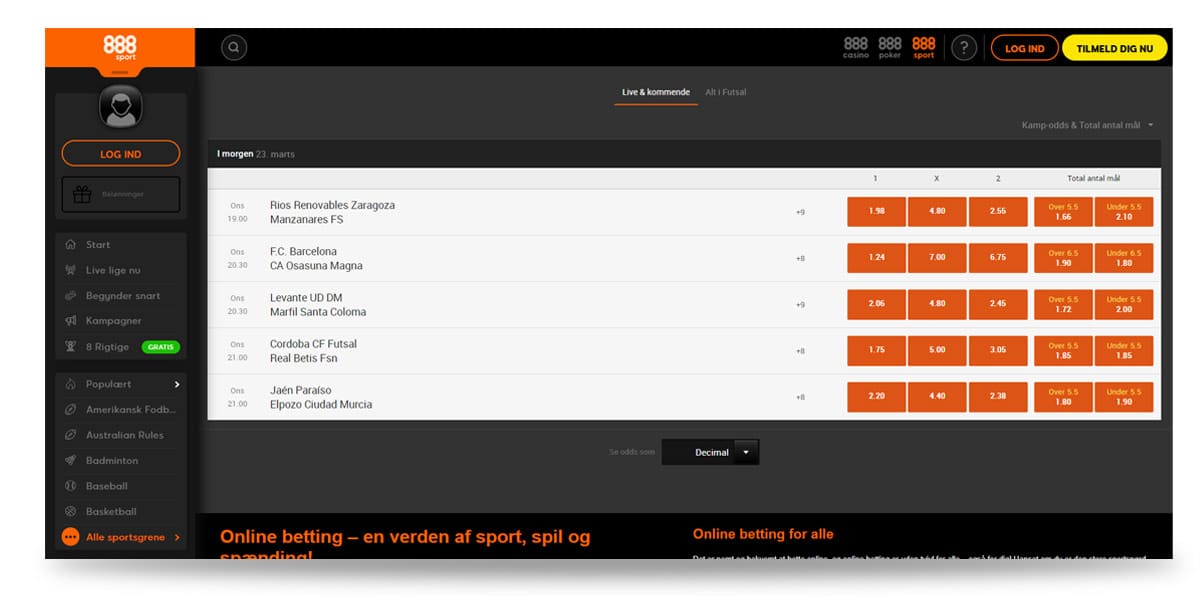Click the Amerikansk Fodbold ball icon
This screenshot has width=1200, height=596.
70,409
